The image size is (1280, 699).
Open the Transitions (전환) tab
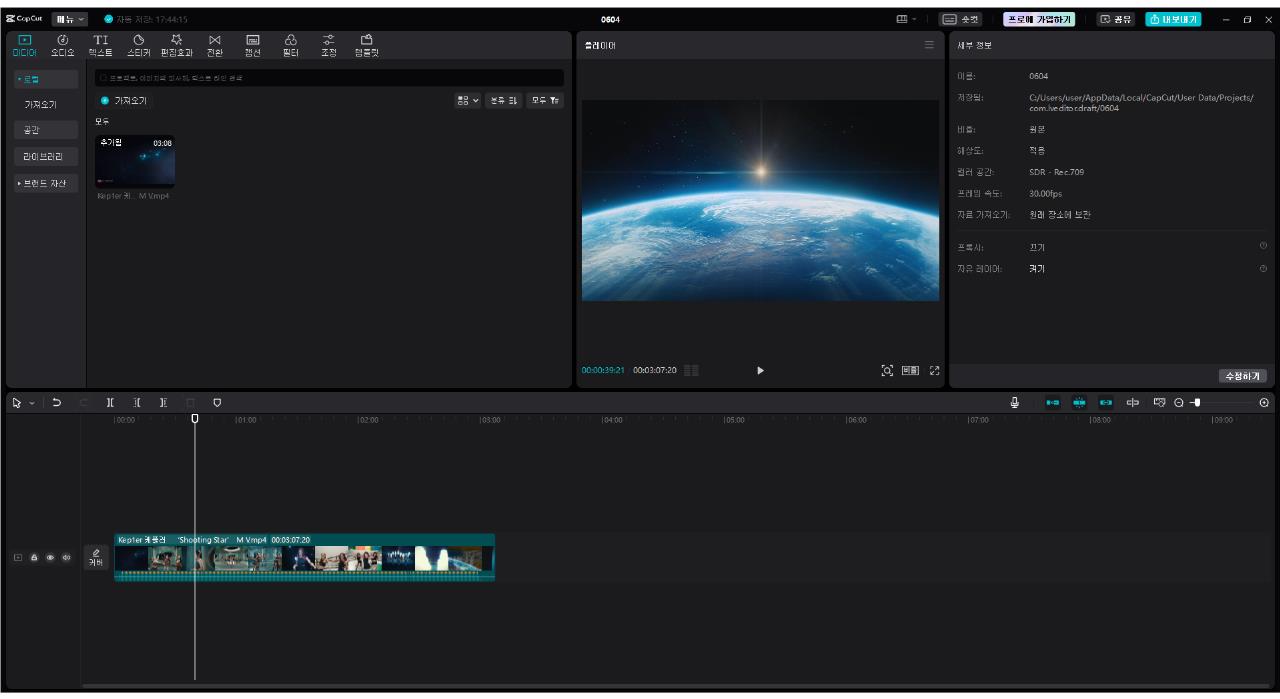coord(214,45)
